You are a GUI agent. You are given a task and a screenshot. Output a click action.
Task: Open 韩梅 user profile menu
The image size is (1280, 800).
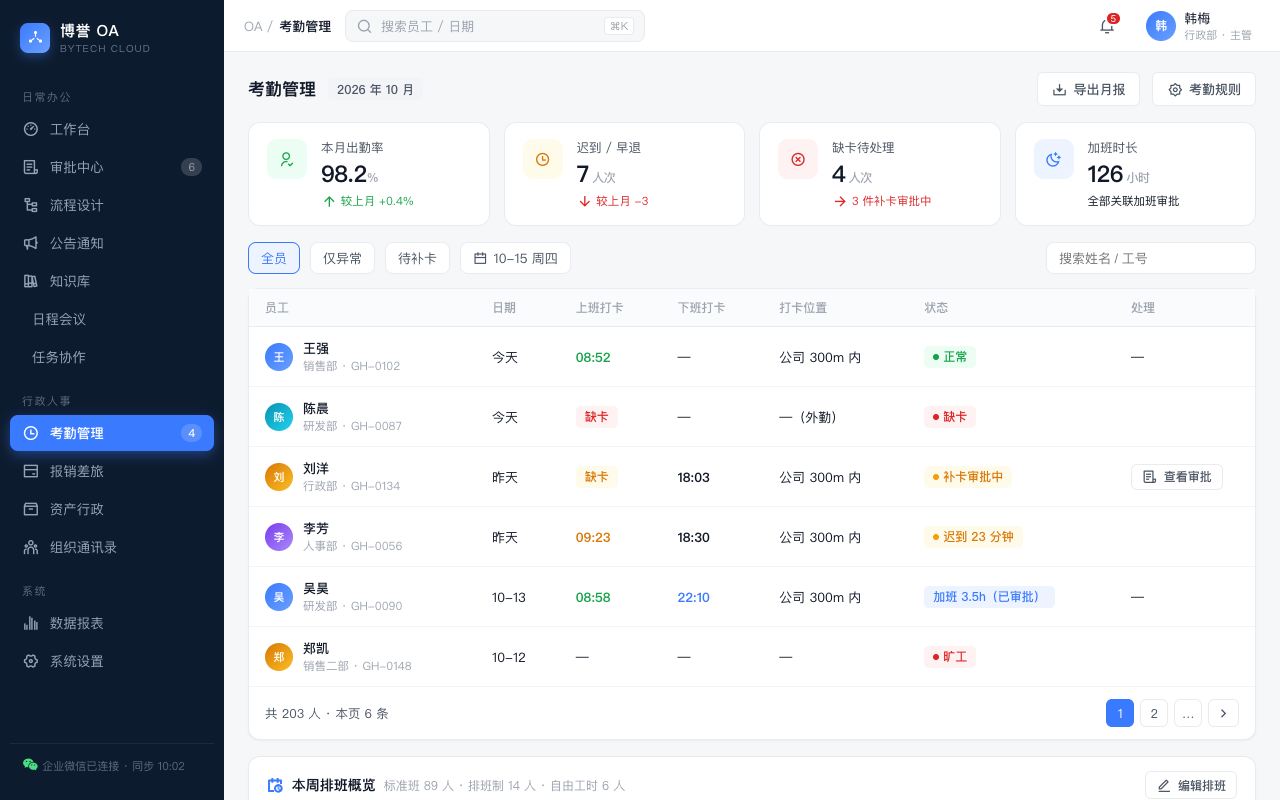(1200, 26)
